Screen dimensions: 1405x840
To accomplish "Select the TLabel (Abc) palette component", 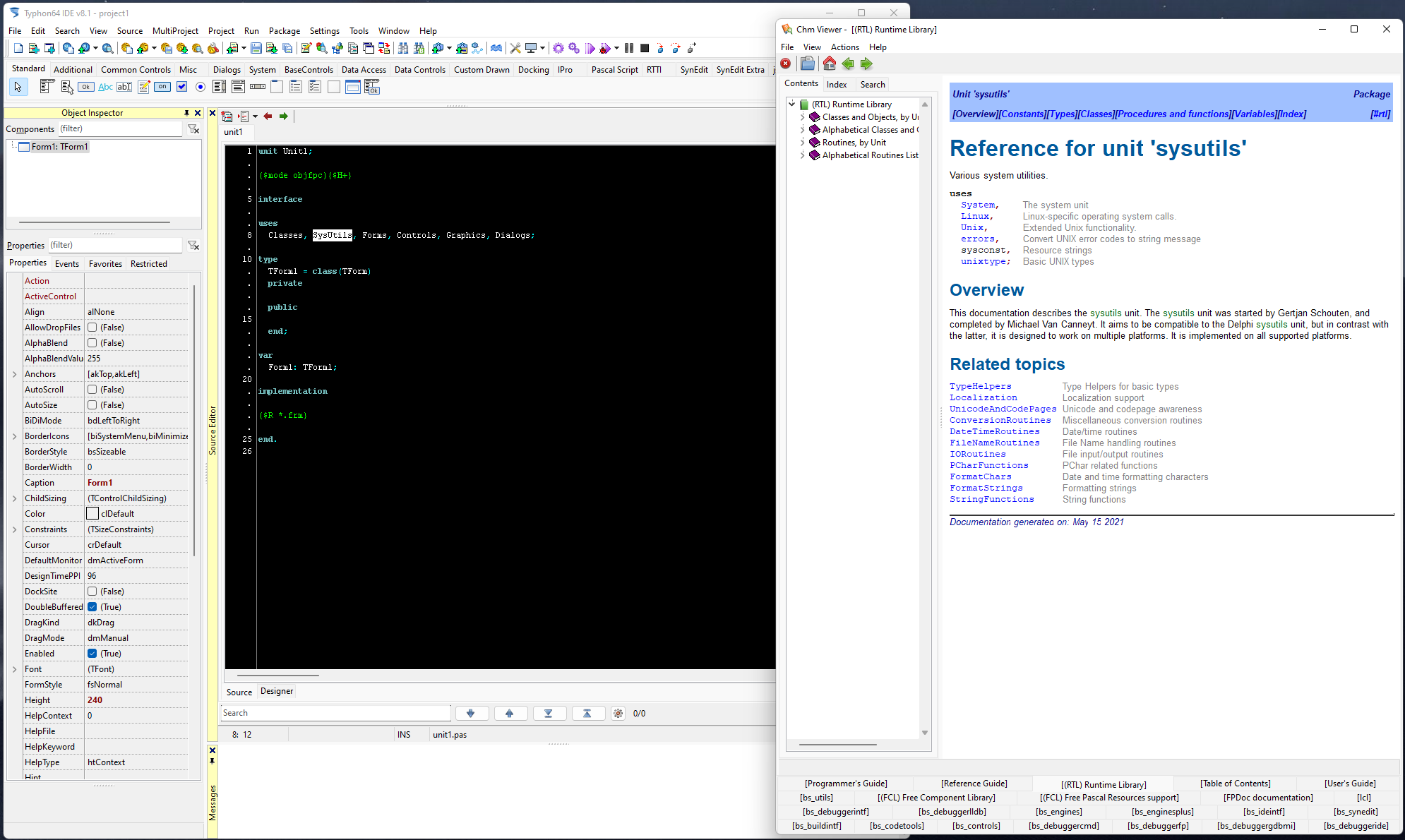I will (105, 87).
